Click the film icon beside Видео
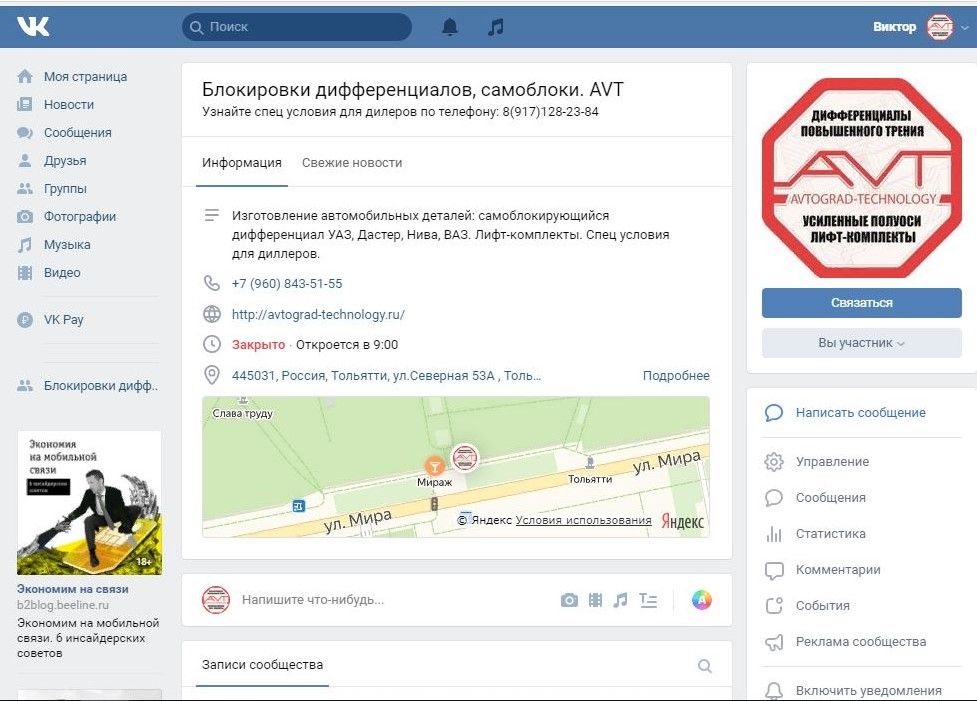977x701 pixels. 25,272
